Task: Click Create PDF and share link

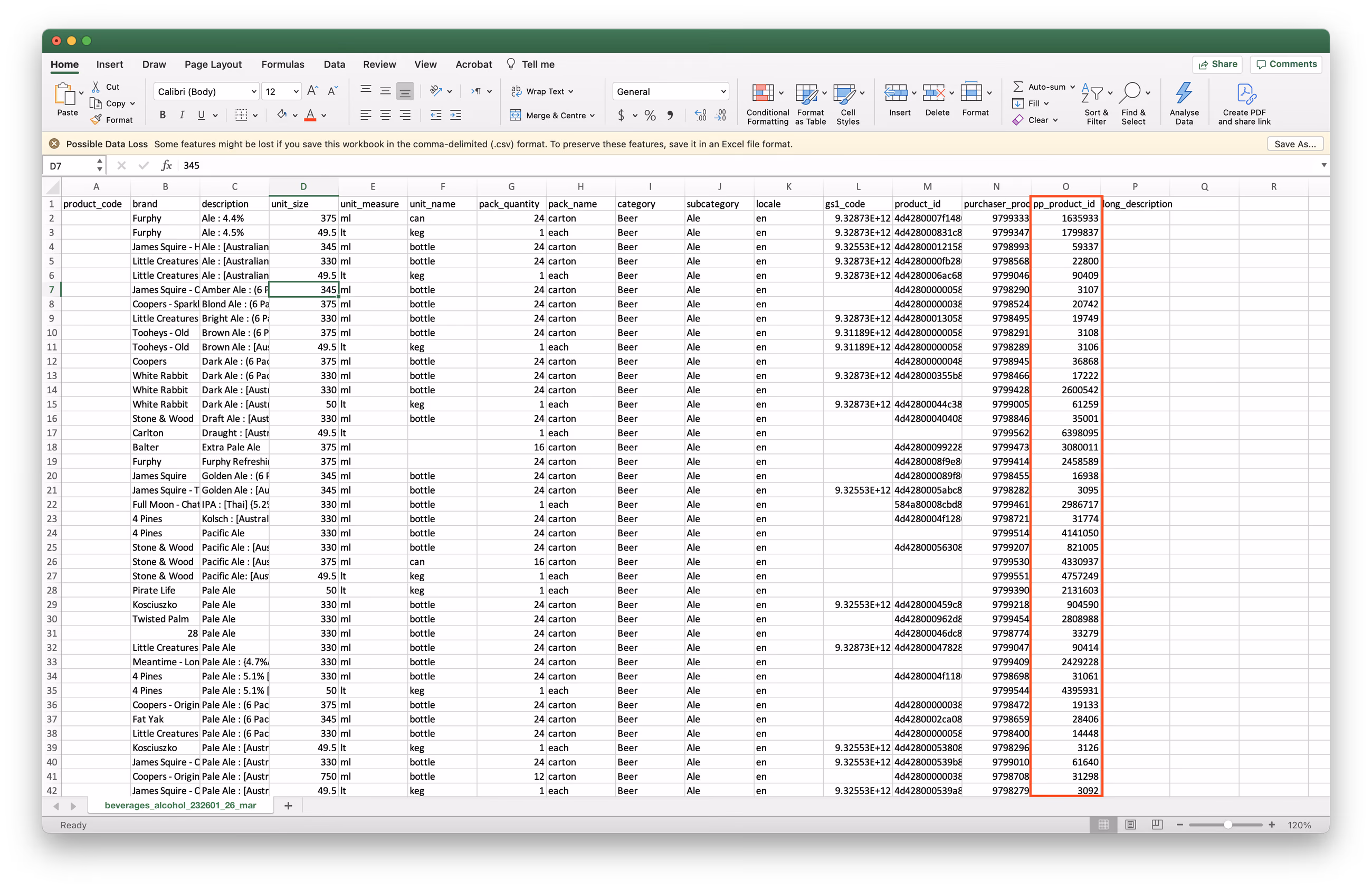Action: [x=1244, y=104]
